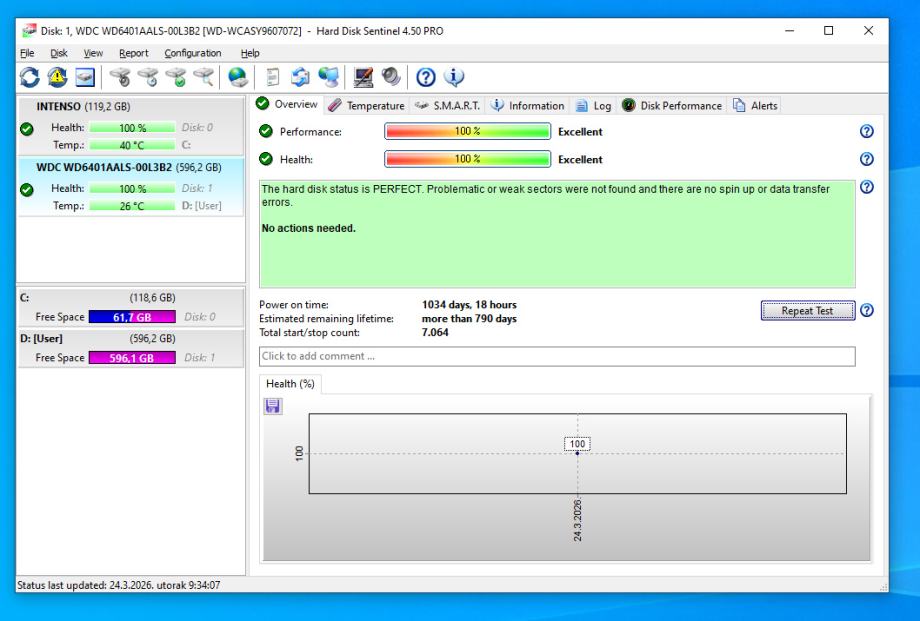The image size is (920, 621).
Task: Open the Configuration menu
Action: click(x=193, y=53)
